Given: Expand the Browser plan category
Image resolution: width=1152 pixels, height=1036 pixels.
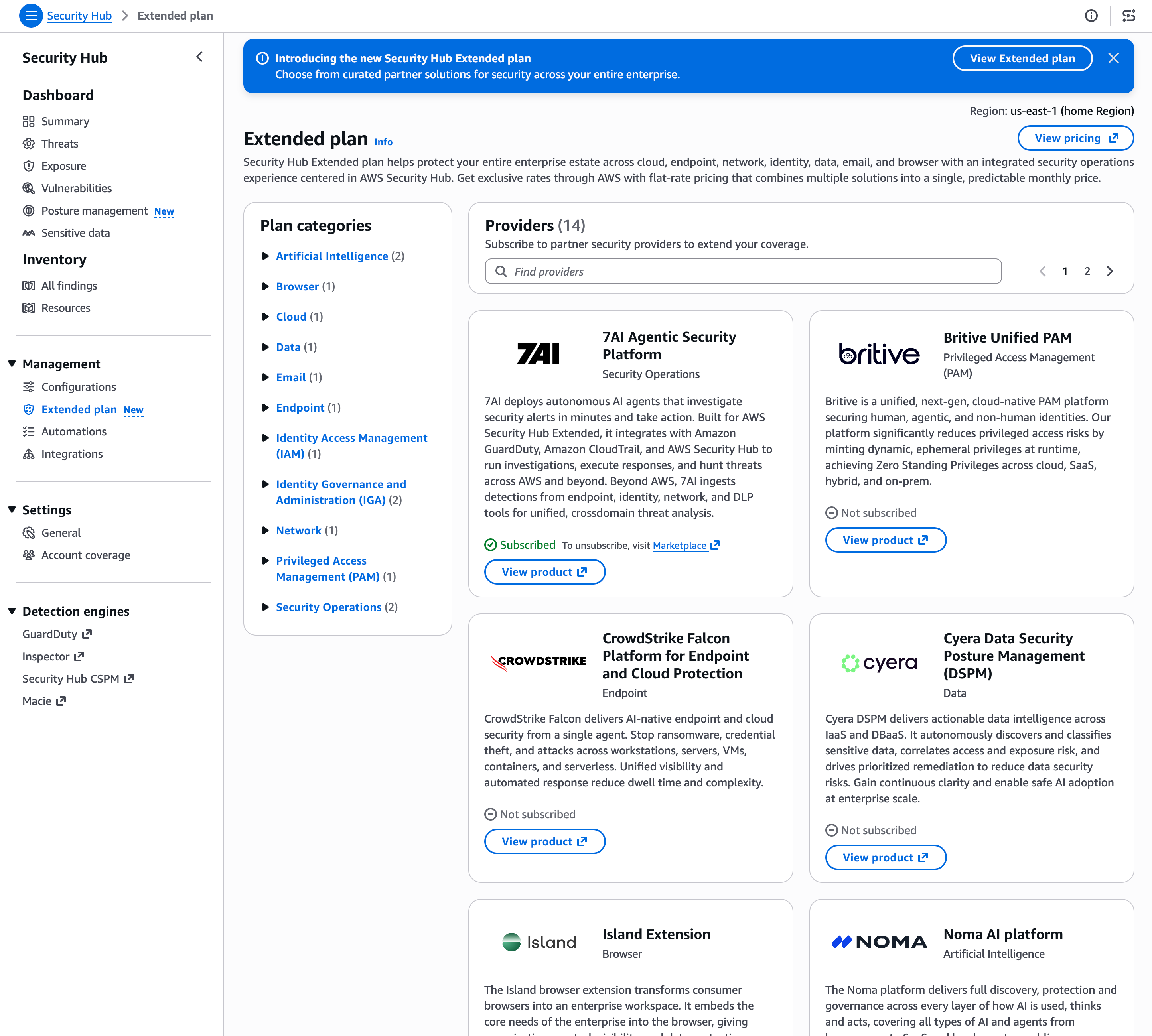Looking at the screenshot, I should 265,286.
